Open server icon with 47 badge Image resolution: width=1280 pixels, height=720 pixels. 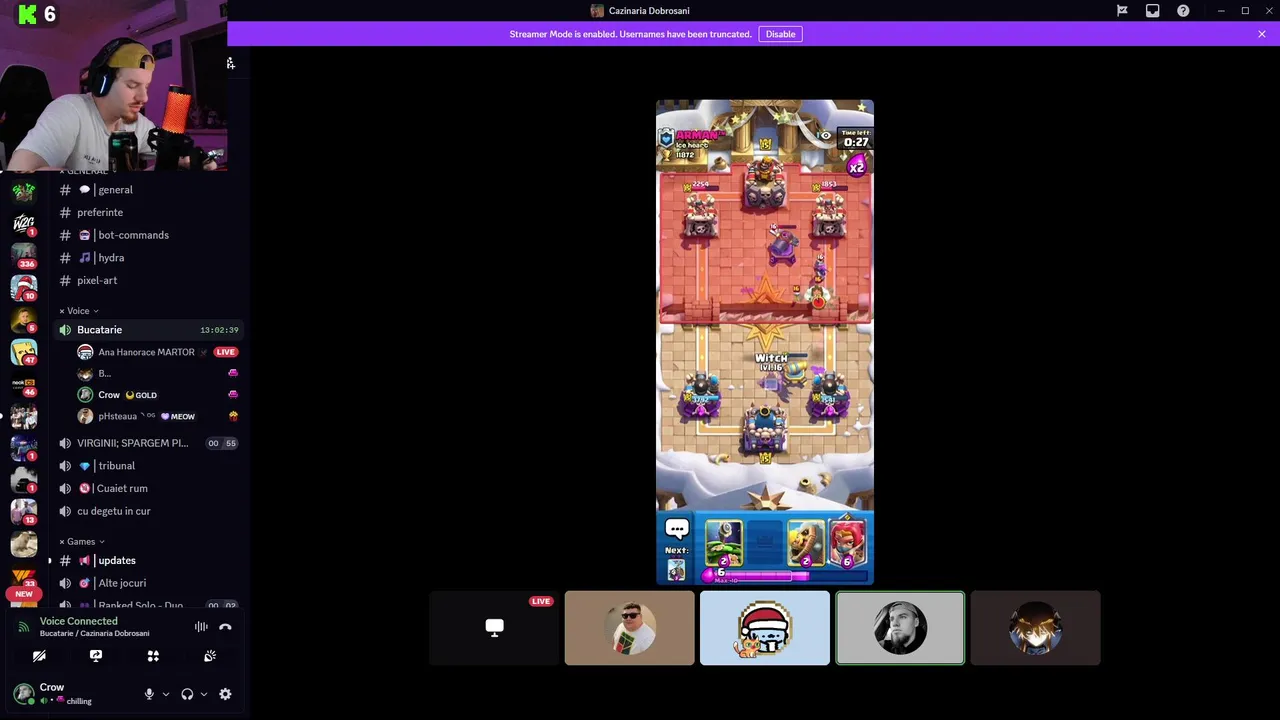pyautogui.click(x=24, y=352)
